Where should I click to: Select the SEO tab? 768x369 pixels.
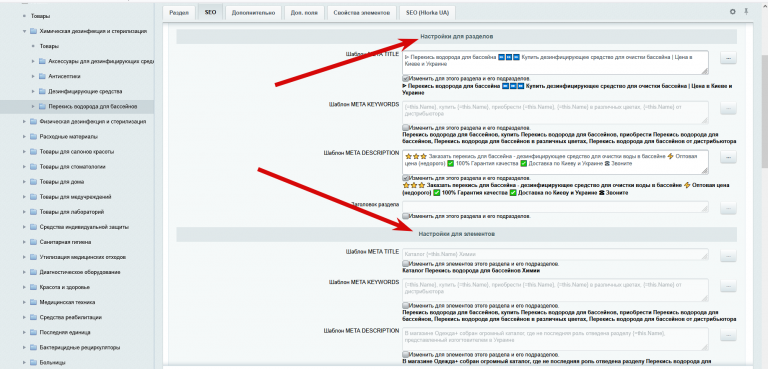click(210, 13)
